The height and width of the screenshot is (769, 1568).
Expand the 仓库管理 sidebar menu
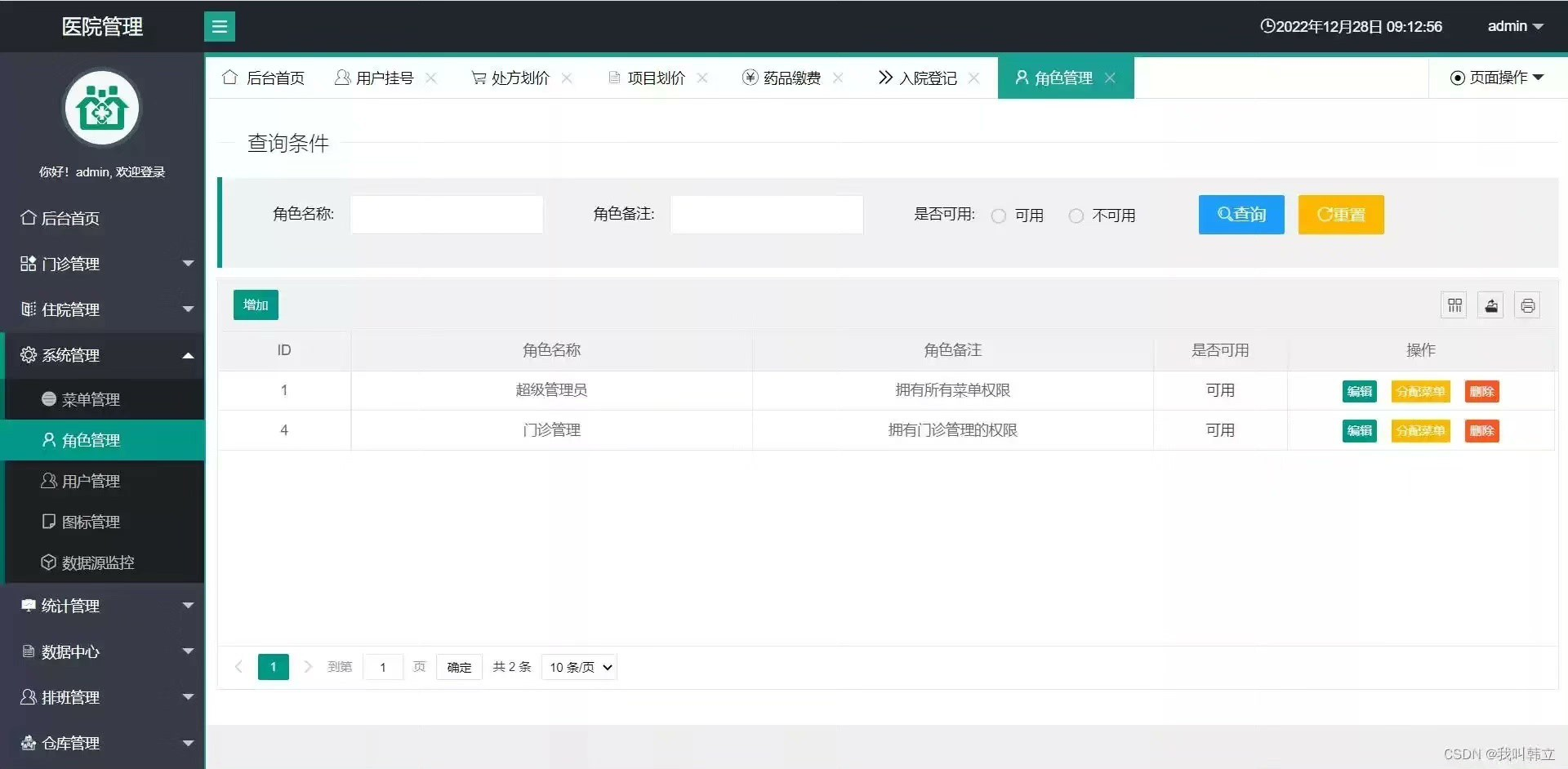point(102,743)
